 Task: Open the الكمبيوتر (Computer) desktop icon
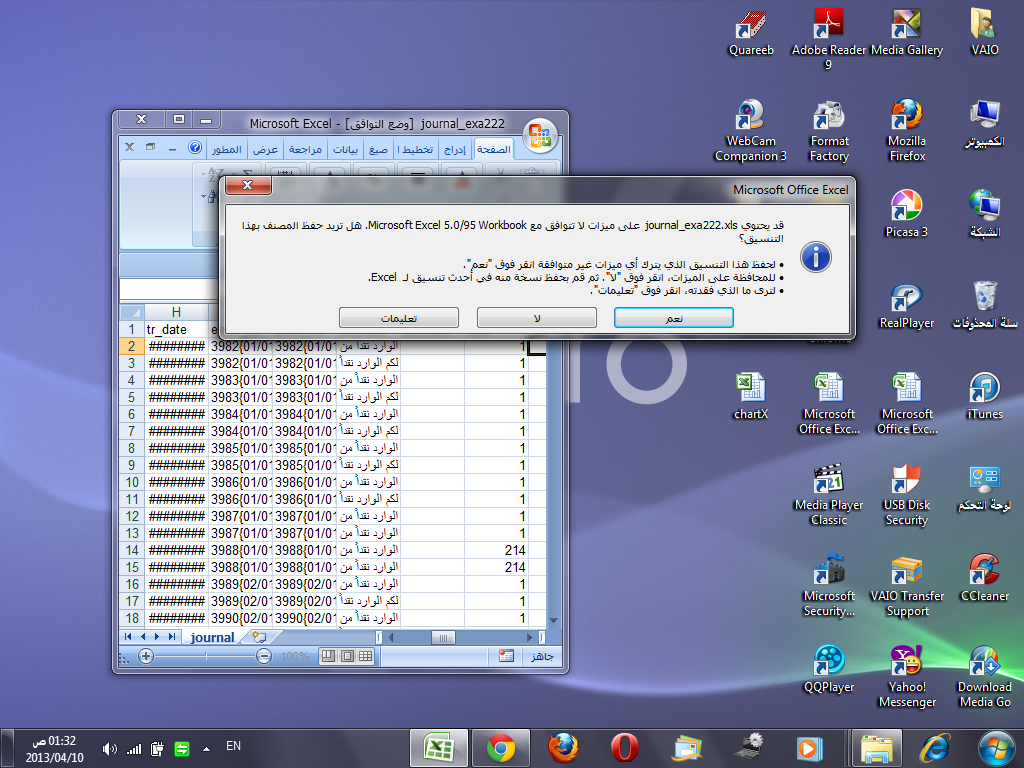click(984, 124)
